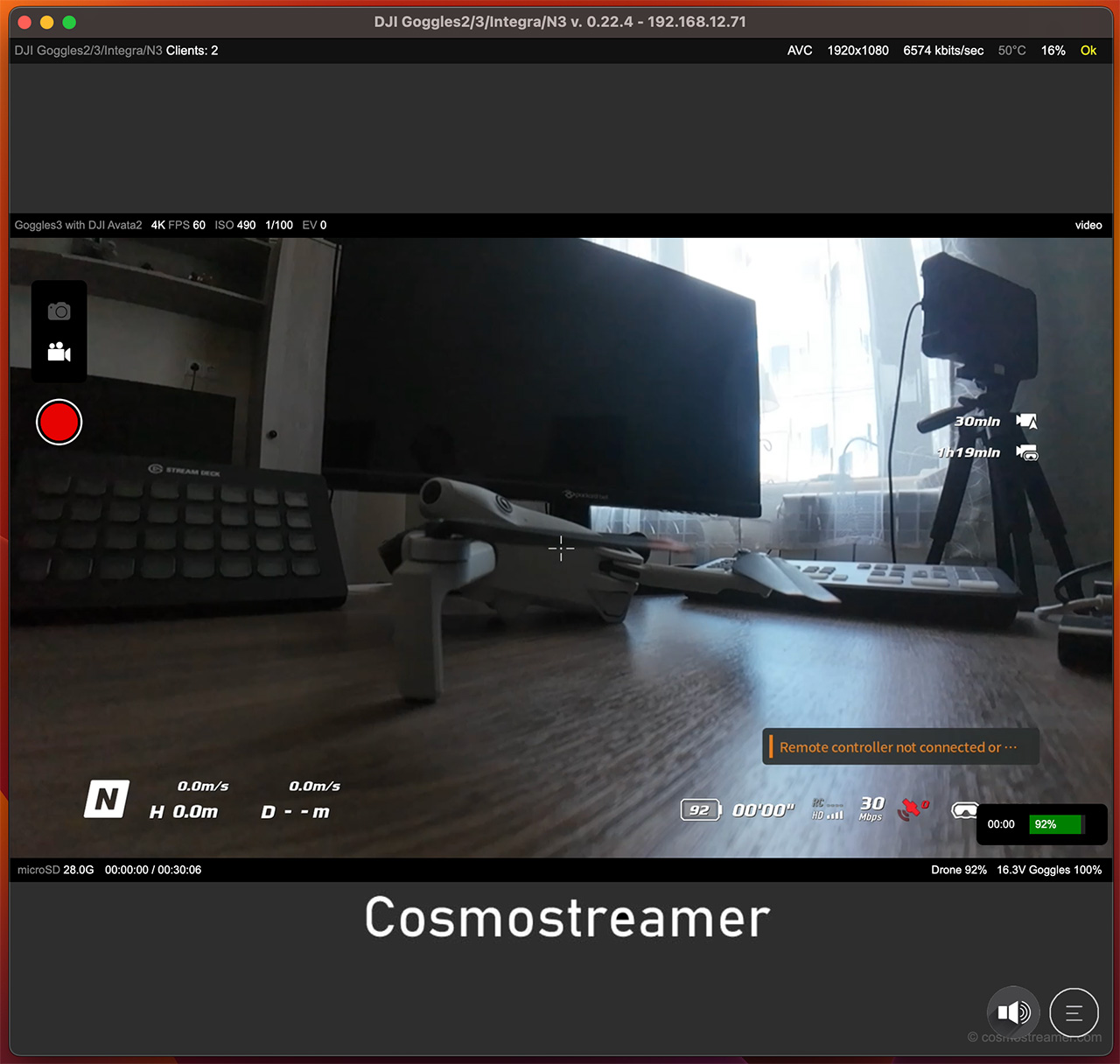Click the 1/100 shutter speed value
The image size is (1120, 1064).
click(279, 225)
